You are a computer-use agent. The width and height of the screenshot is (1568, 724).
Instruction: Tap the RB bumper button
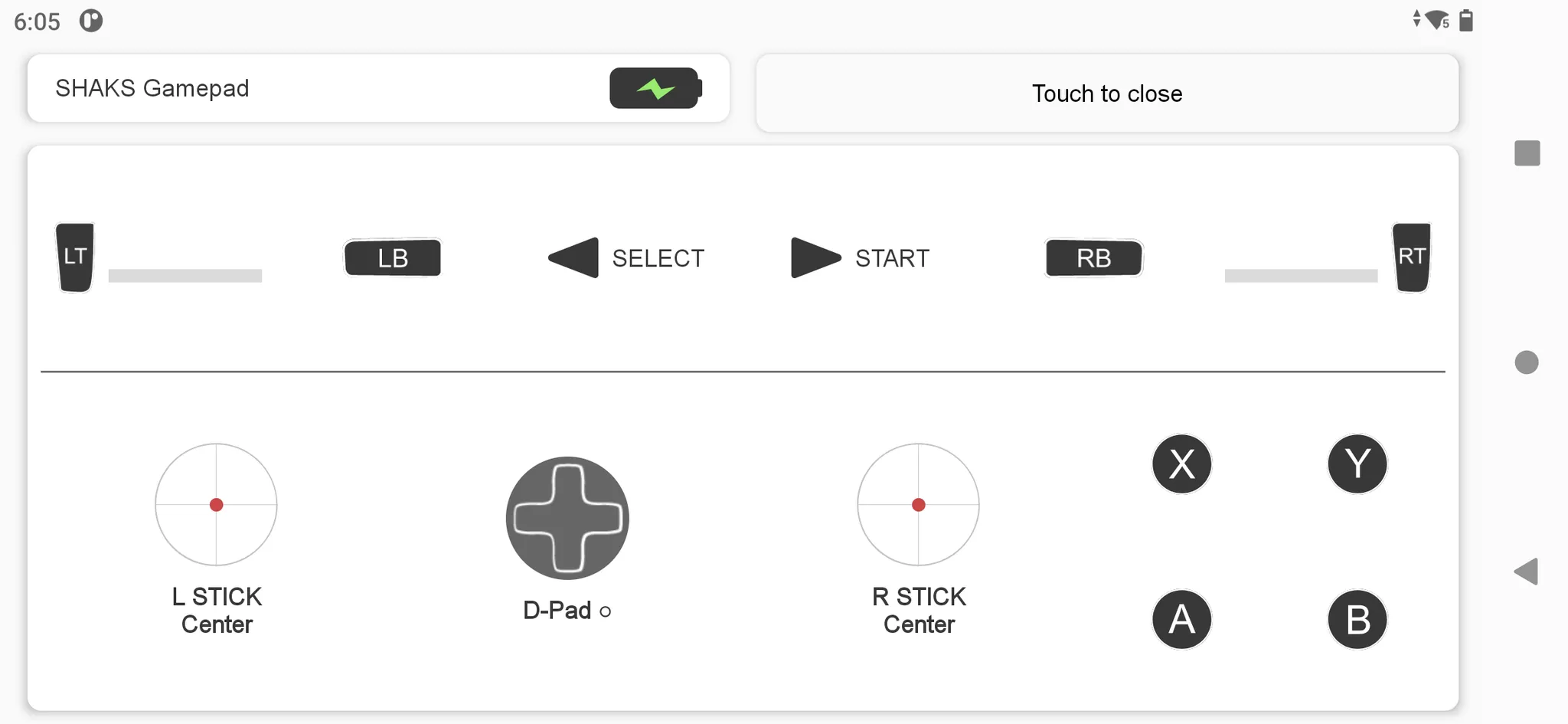pyautogui.click(x=1093, y=258)
